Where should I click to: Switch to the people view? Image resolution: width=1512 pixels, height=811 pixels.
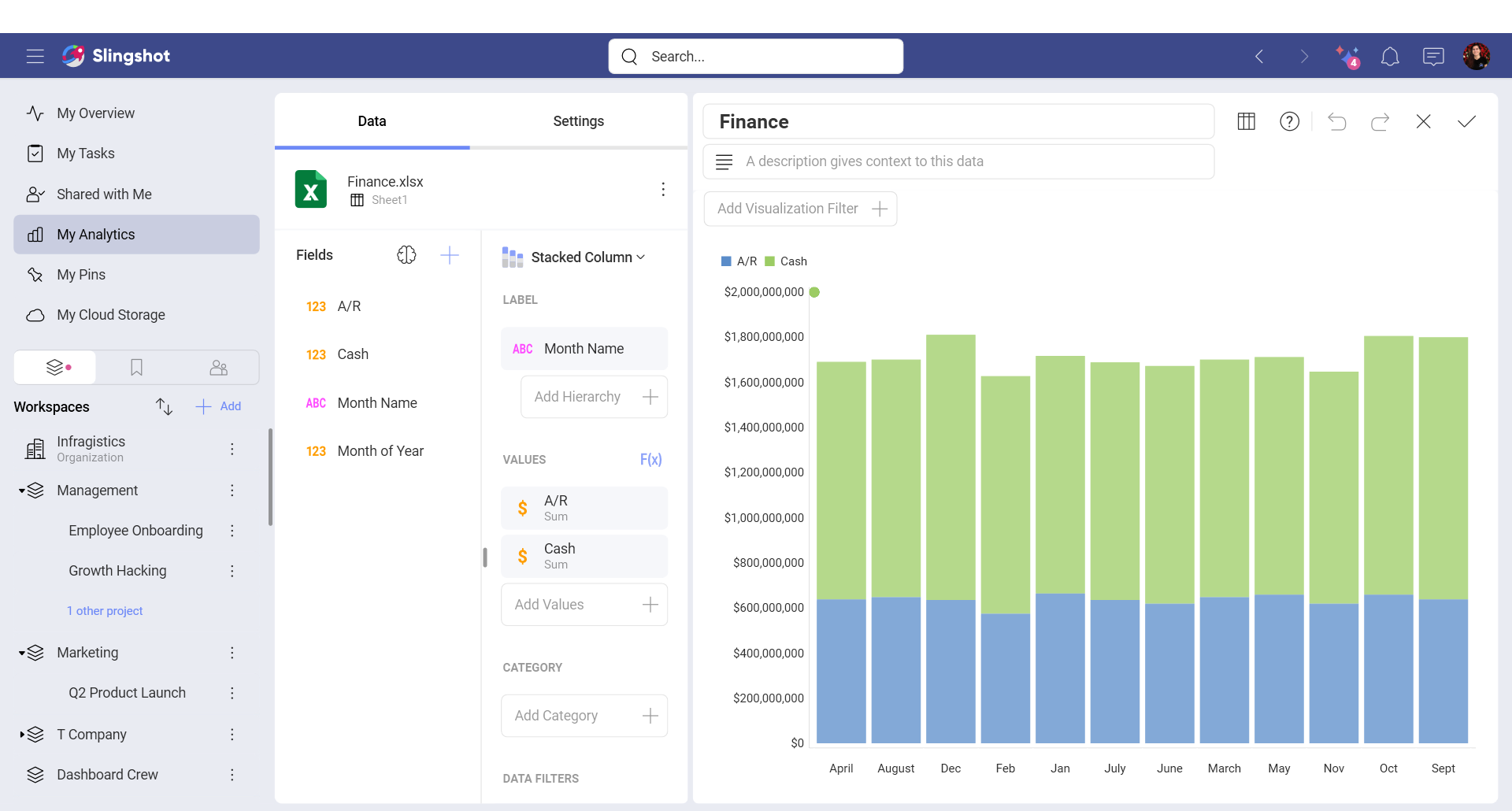[x=218, y=368]
